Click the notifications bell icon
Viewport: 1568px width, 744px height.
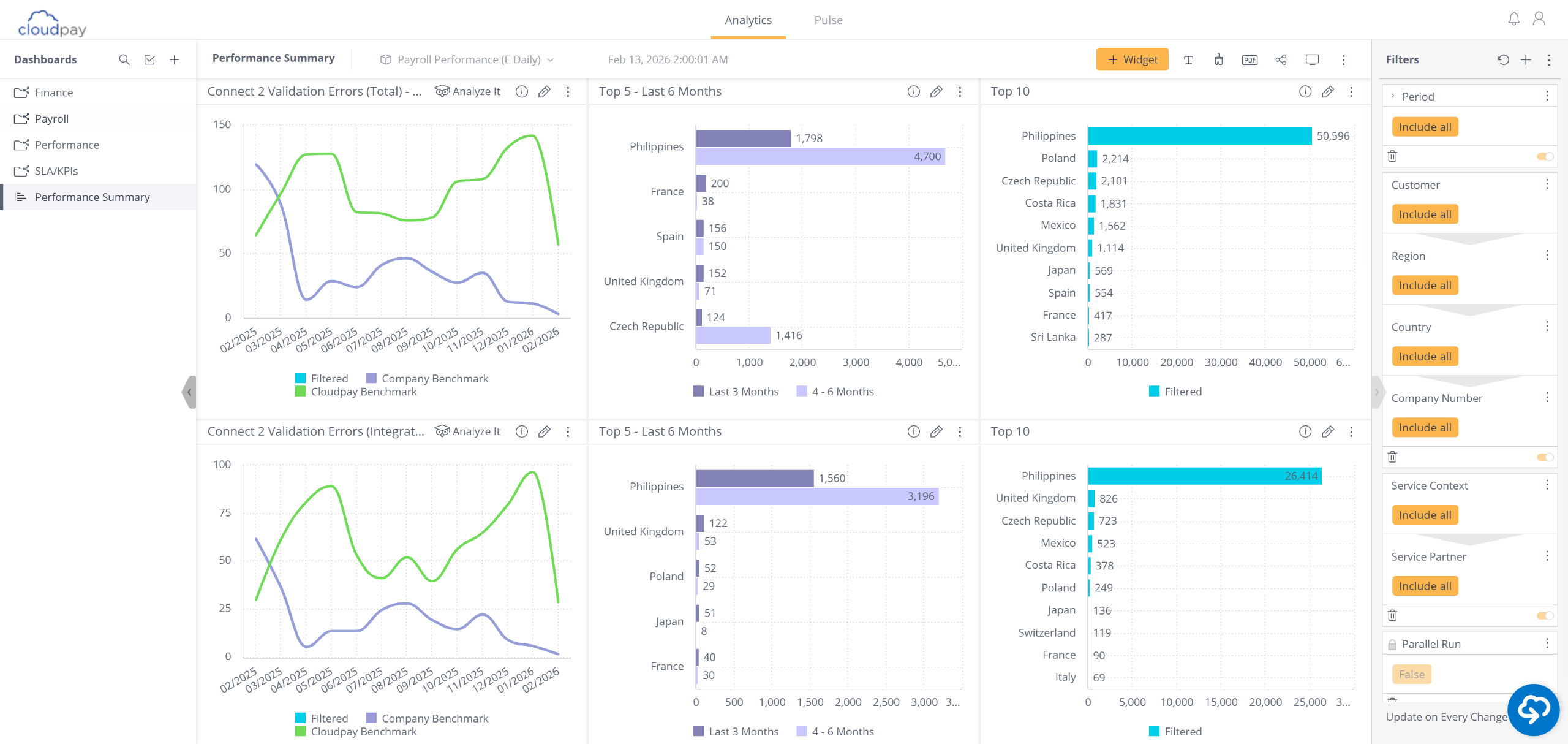coord(1513,19)
